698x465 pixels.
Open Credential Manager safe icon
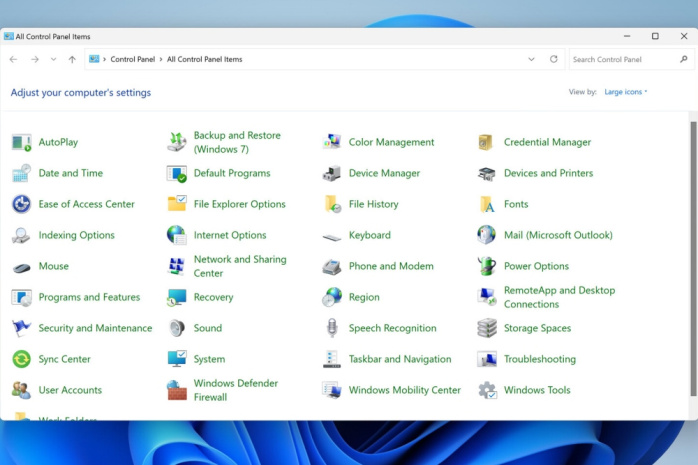(485, 142)
